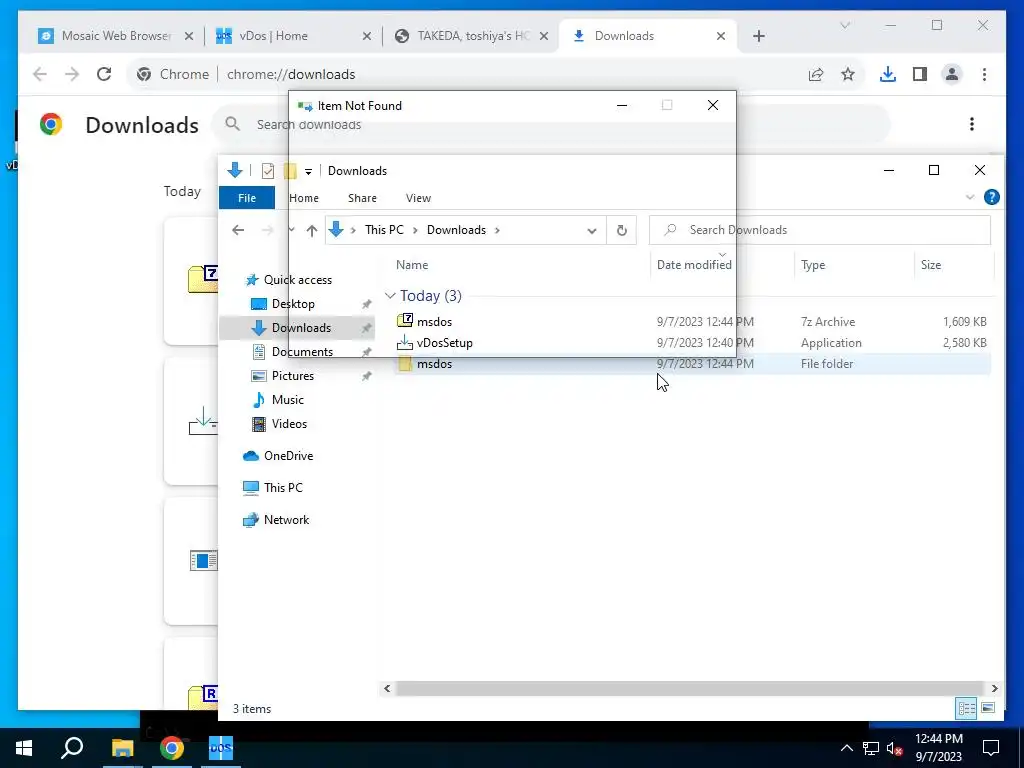1024x768 pixels.
Task: Refresh the Downloads folder view
Action: [x=622, y=230]
